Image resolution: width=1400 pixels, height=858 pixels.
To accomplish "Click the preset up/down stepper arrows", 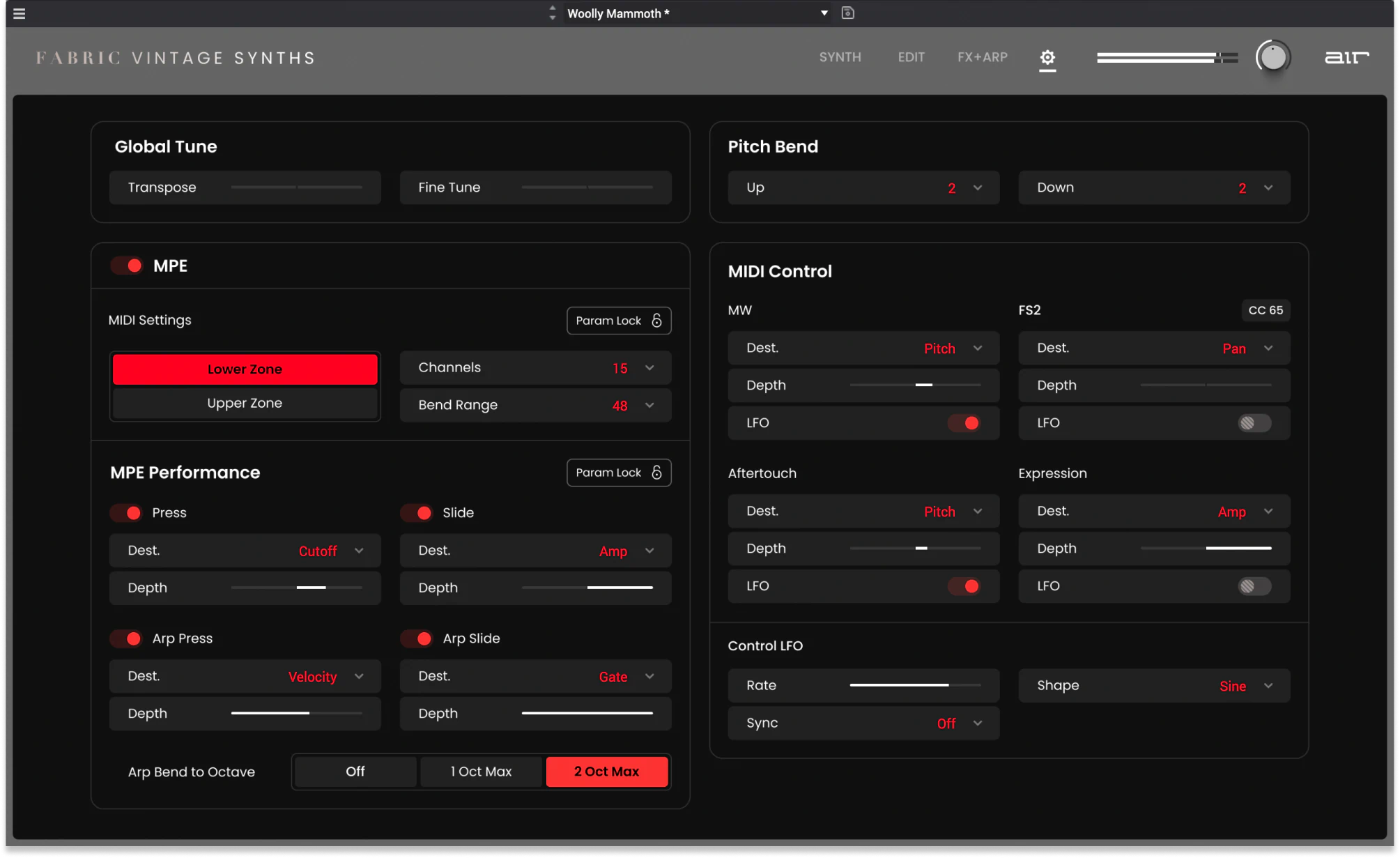I will click(553, 13).
